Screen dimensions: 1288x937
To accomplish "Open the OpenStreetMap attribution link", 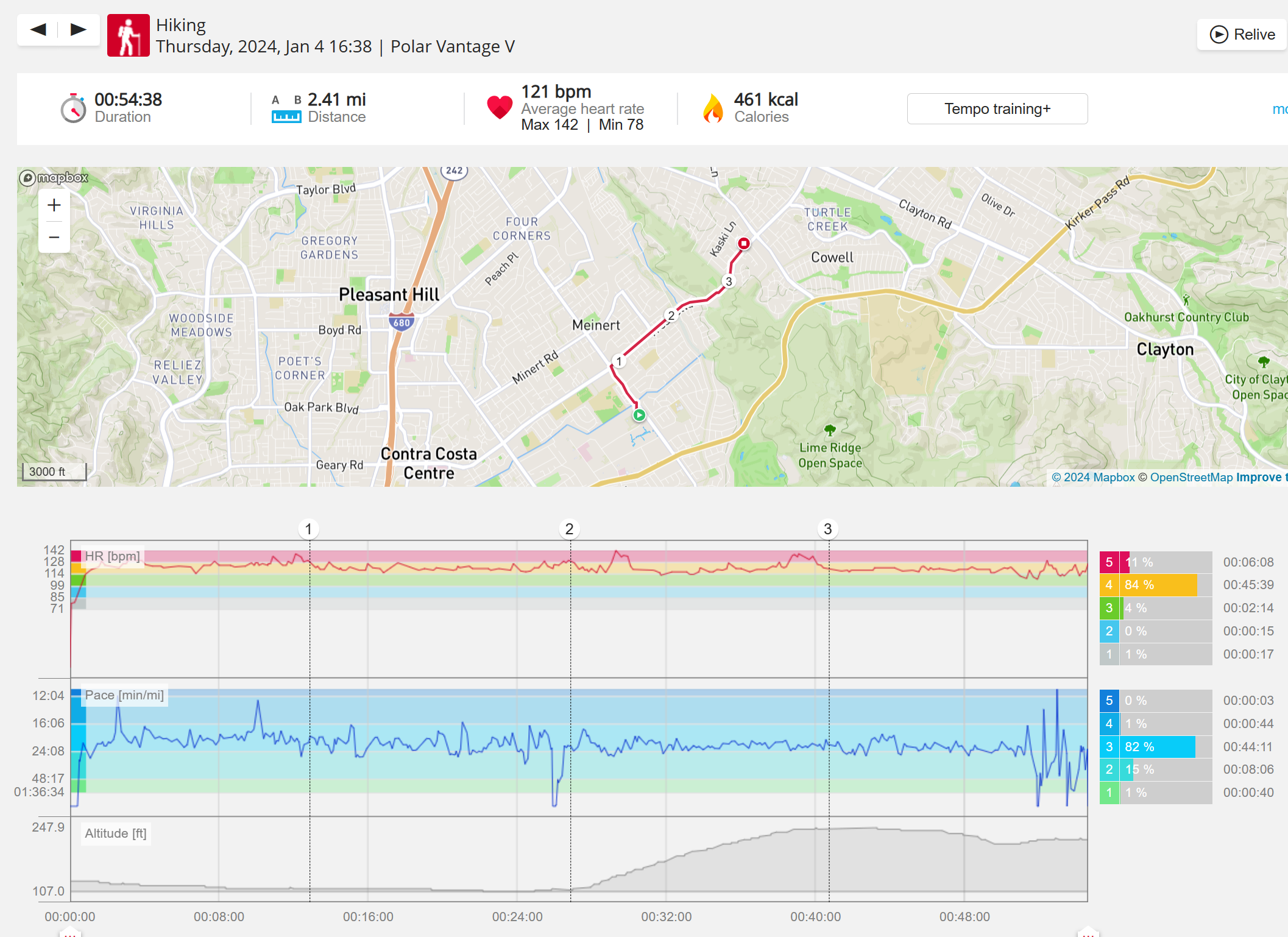I will [1191, 477].
